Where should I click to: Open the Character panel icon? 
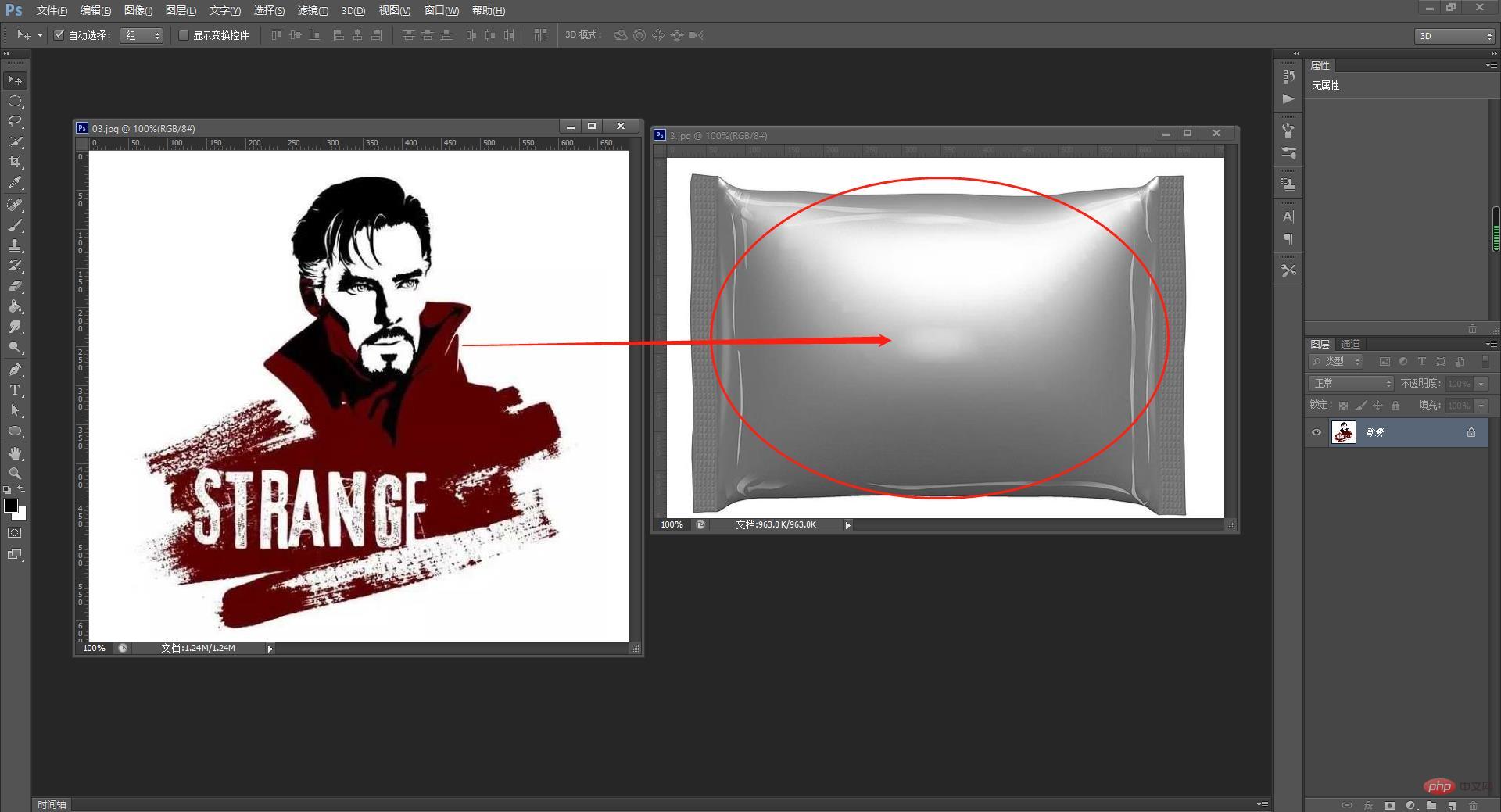point(1288,216)
